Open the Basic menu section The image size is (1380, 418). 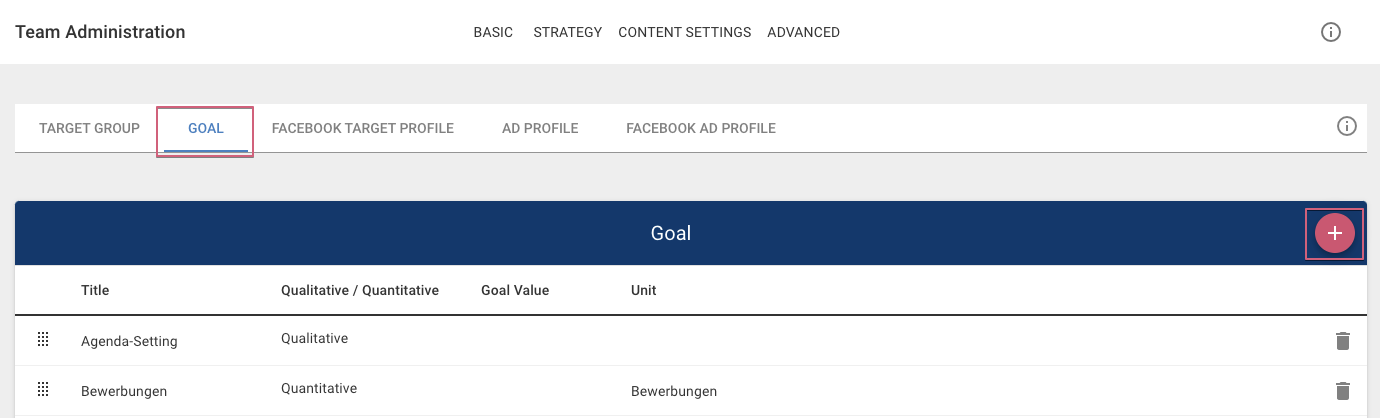(x=493, y=32)
